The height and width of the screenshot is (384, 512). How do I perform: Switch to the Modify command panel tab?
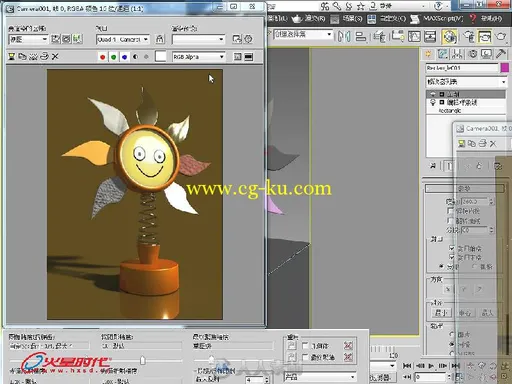click(x=443, y=54)
